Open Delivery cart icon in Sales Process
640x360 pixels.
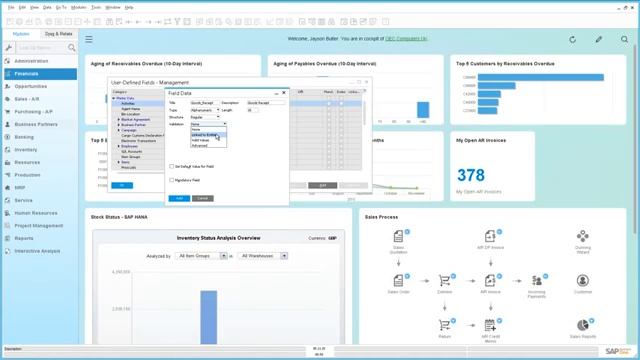pos(444,281)
